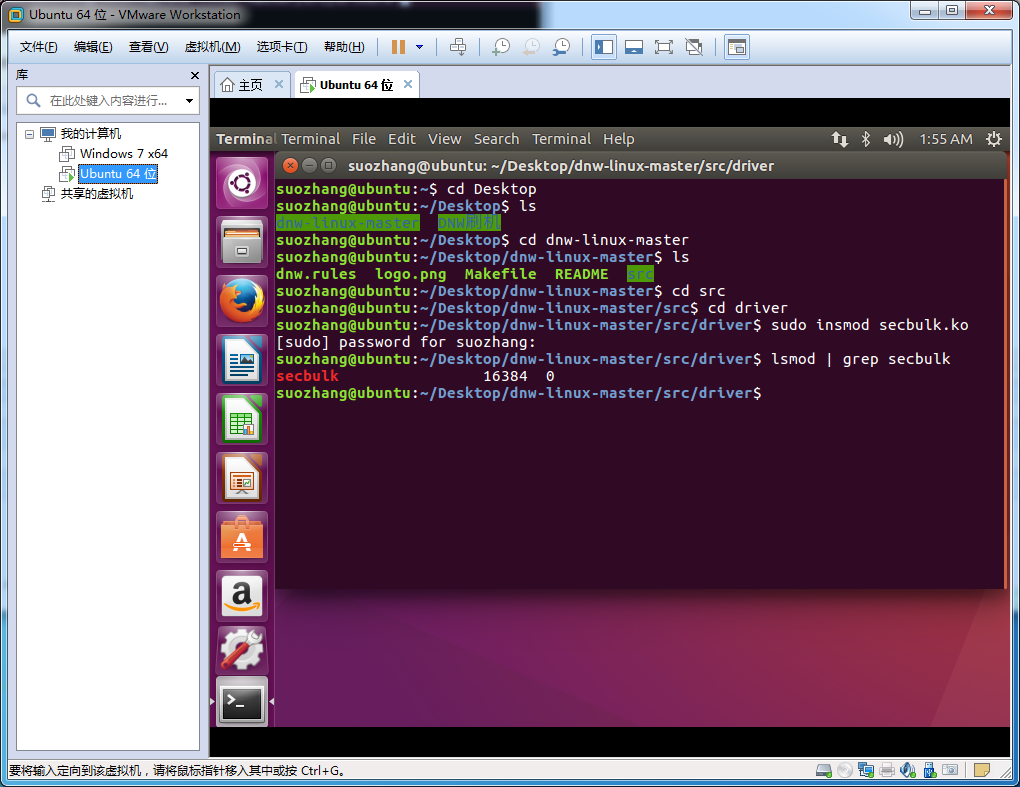Open the 虚拟机(M) menu
Viewport: 1020px width, 787px height.
212,47
